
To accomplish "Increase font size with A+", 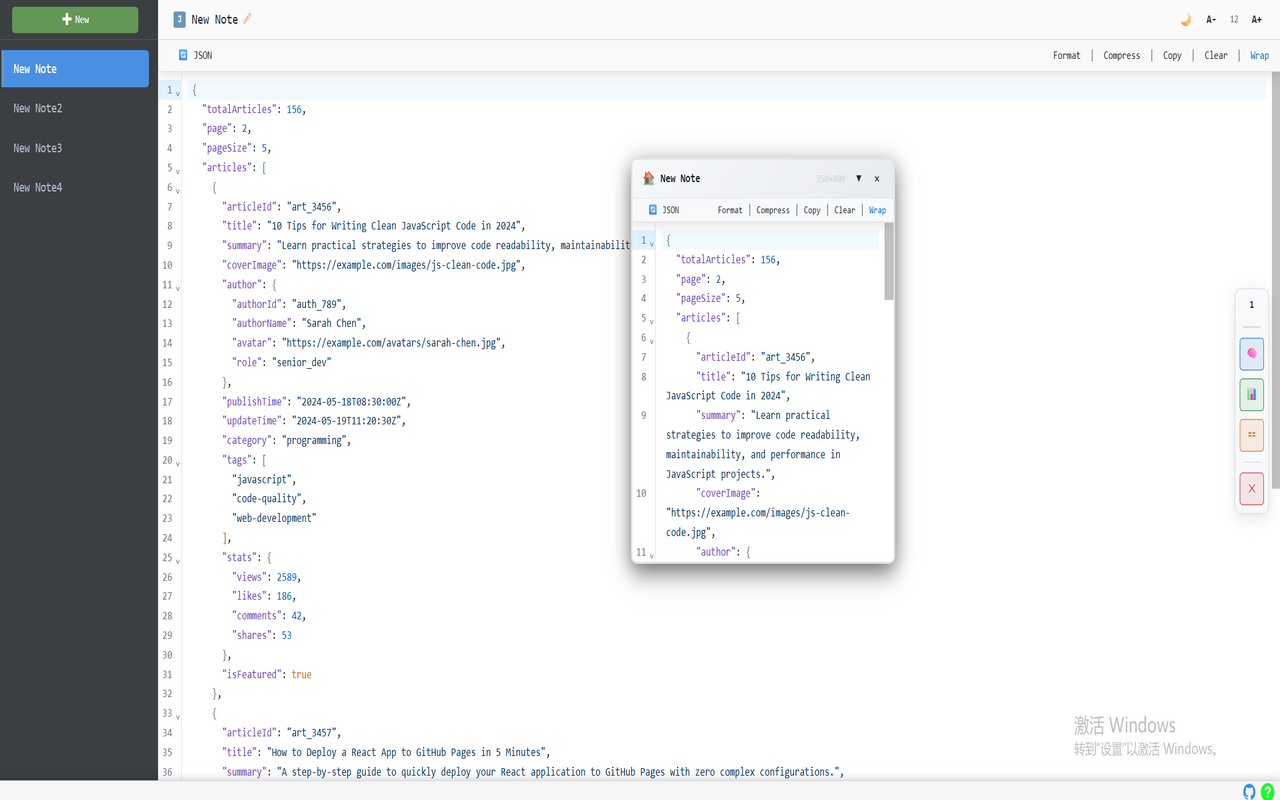I will coord(1257,19).
